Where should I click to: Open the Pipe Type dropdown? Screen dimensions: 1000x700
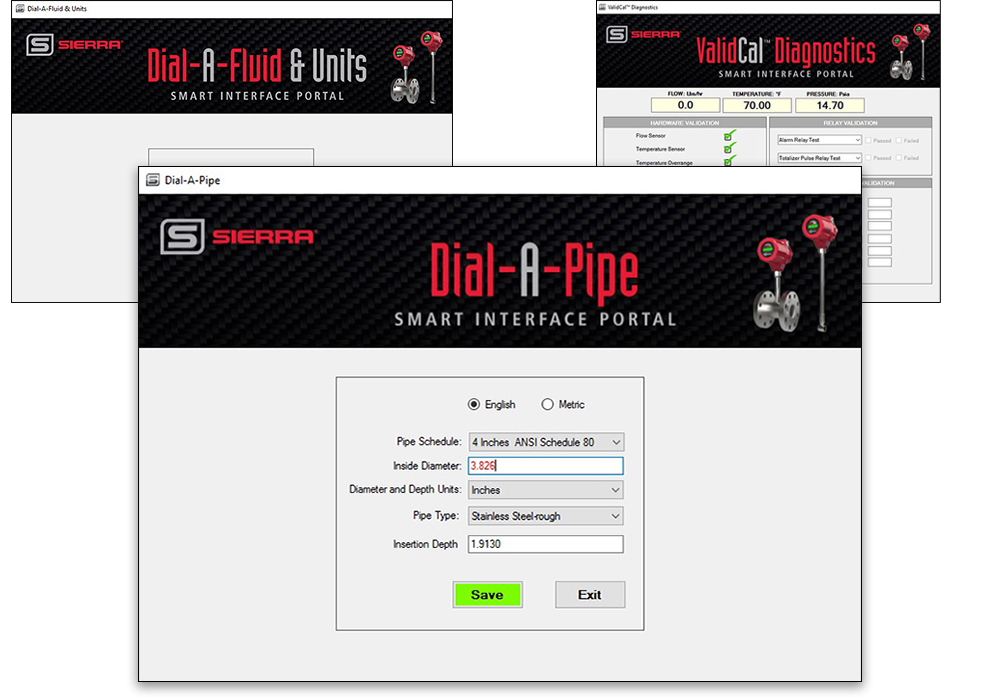click(546, 516)
